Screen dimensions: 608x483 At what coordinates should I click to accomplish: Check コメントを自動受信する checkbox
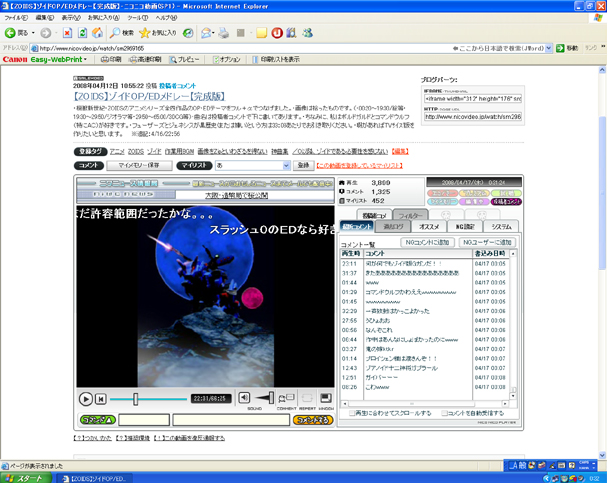(444, 413)
